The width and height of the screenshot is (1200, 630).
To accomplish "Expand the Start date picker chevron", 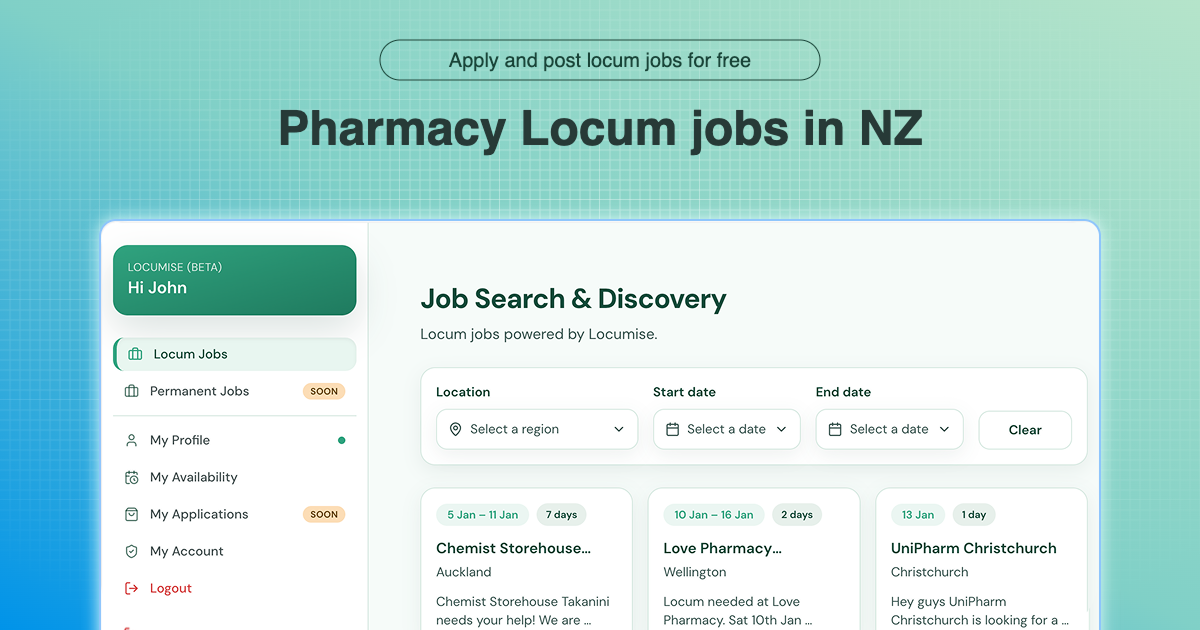I will tap(781, 429).
